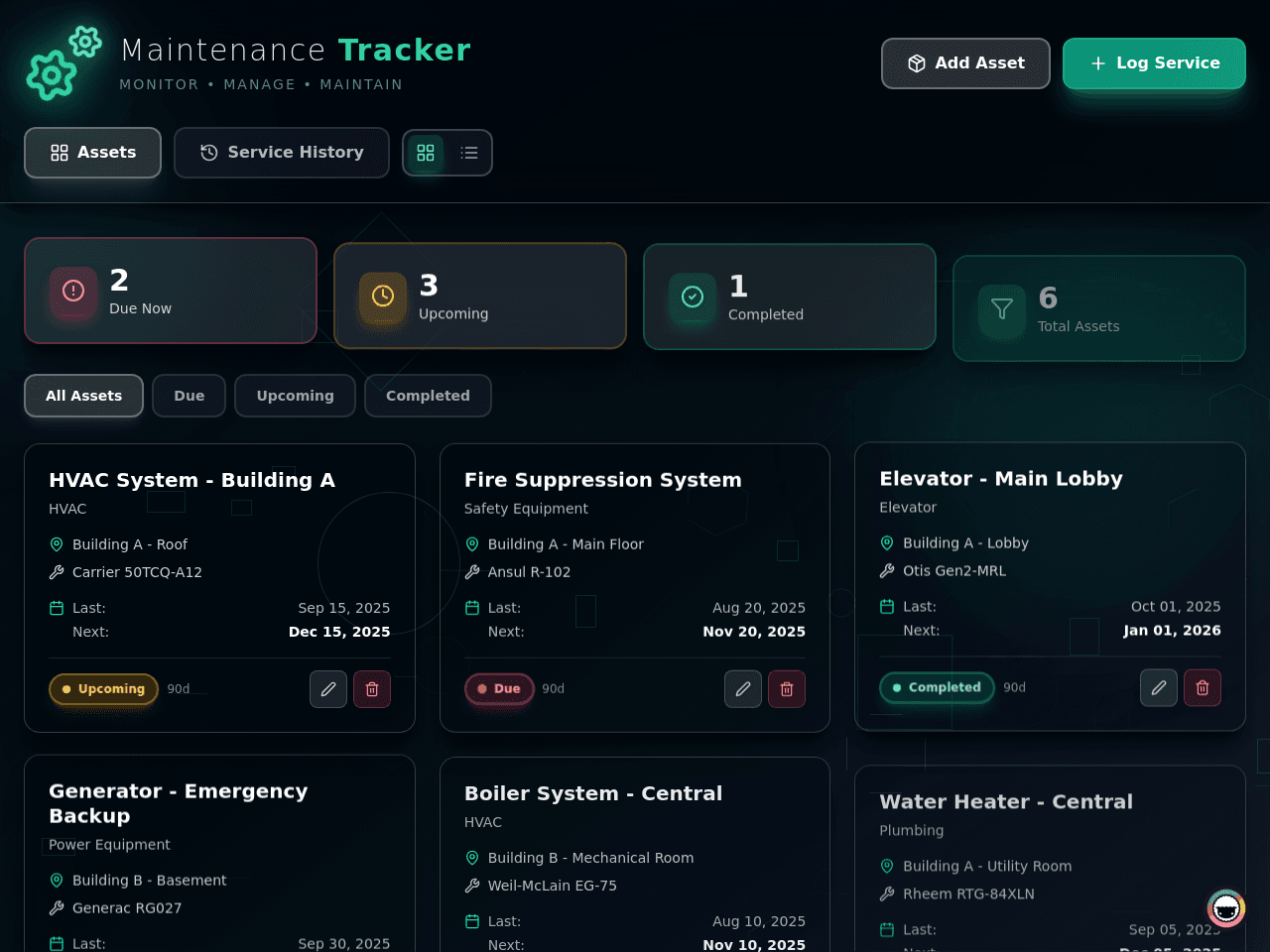Screen dimensions: 1270x952
Task: Open the Generator - Emergency Backup title
Action: coord(179,803)
